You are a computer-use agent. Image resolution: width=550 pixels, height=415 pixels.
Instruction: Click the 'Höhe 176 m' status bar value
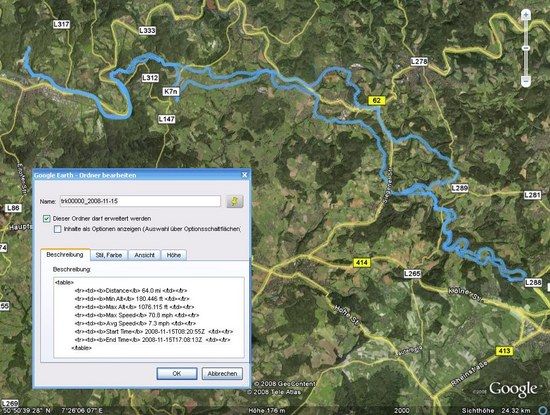267,410
